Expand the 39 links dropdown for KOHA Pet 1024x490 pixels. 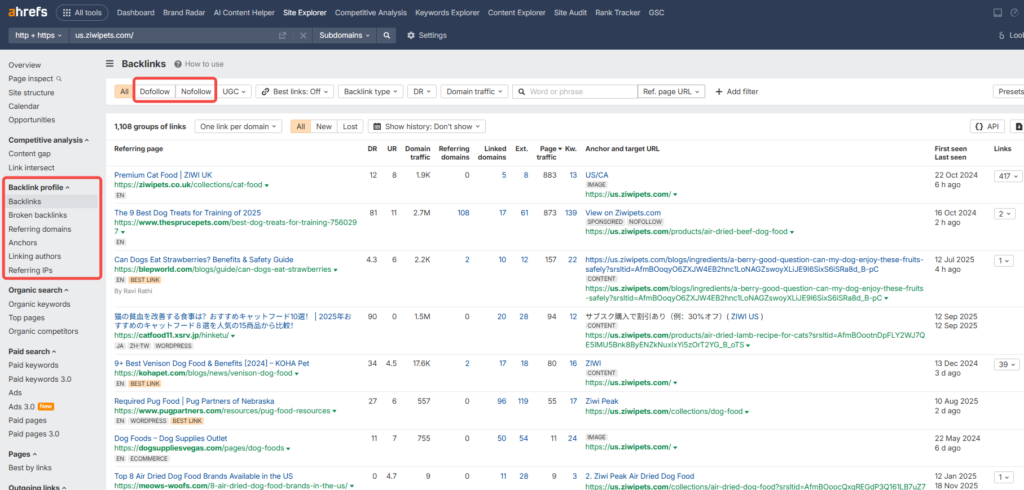(1006, 365)
